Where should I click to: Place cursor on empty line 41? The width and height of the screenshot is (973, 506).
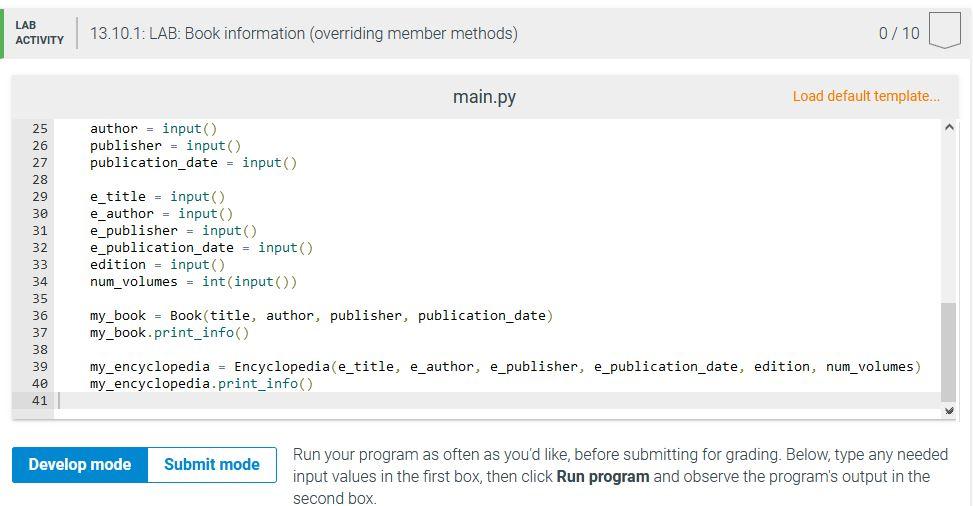[x=496, y=400]
